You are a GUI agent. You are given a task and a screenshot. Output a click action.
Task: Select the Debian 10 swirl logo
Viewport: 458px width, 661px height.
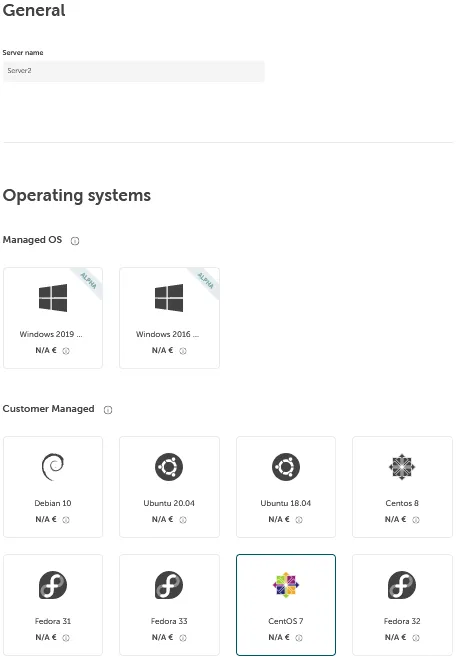(x=53, y=467)
